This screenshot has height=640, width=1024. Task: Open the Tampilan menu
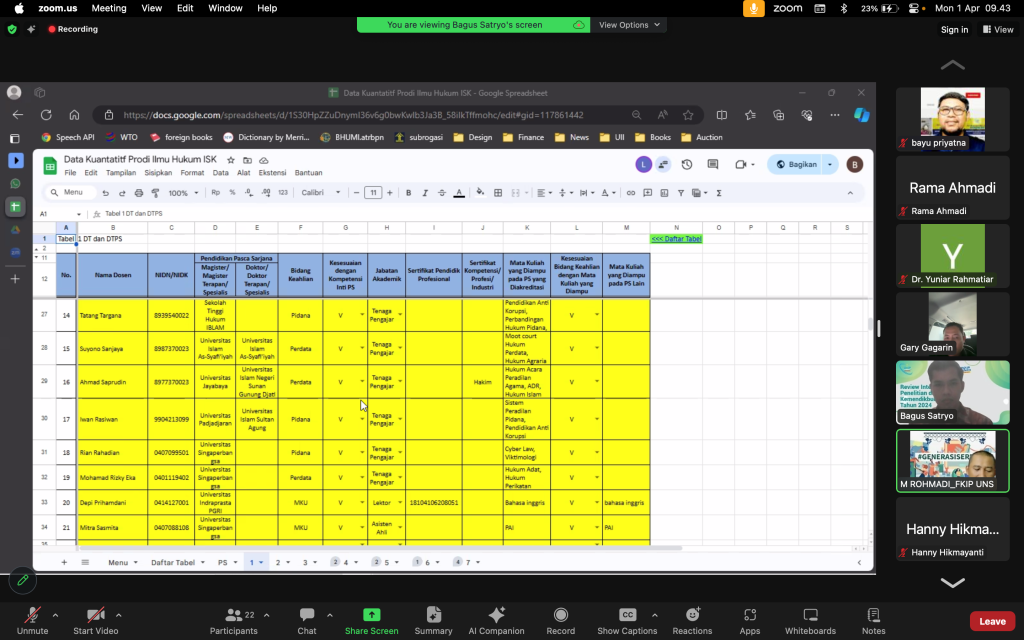(x=121, y=173)
